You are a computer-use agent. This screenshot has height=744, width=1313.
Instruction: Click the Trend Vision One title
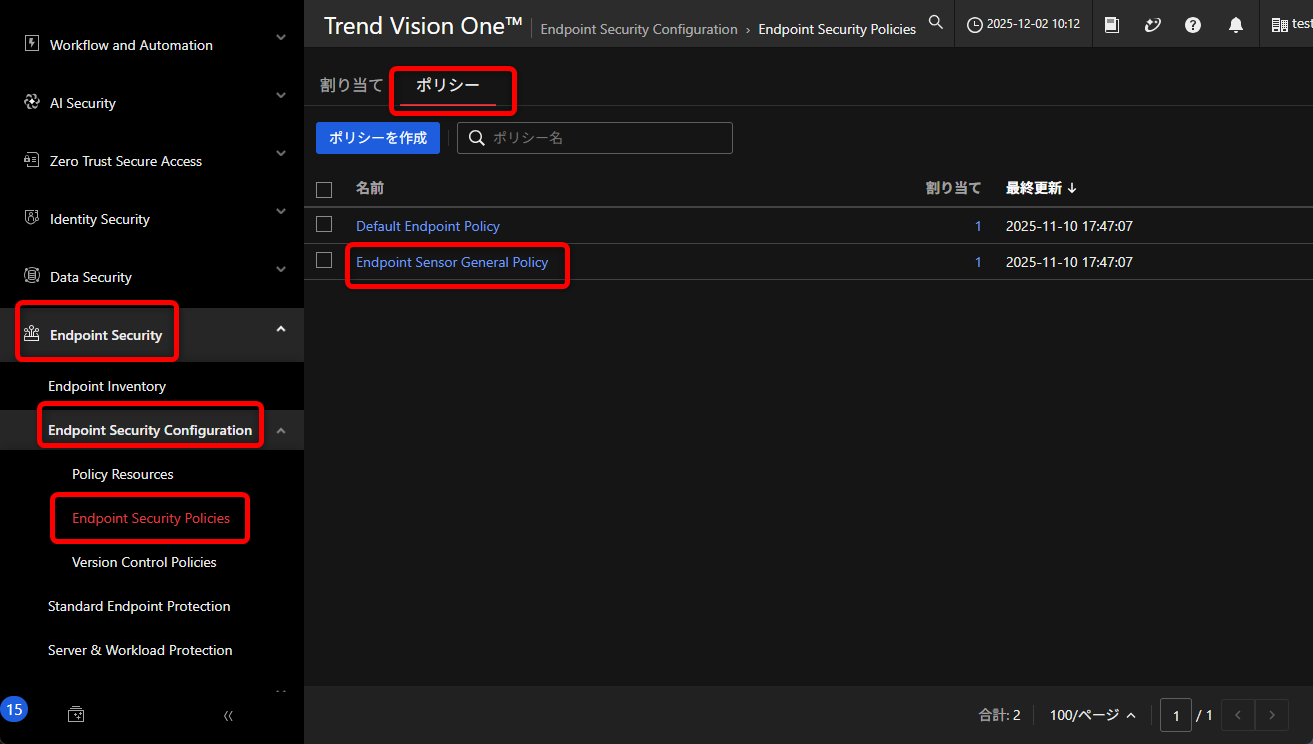click(x=423, y=27)
